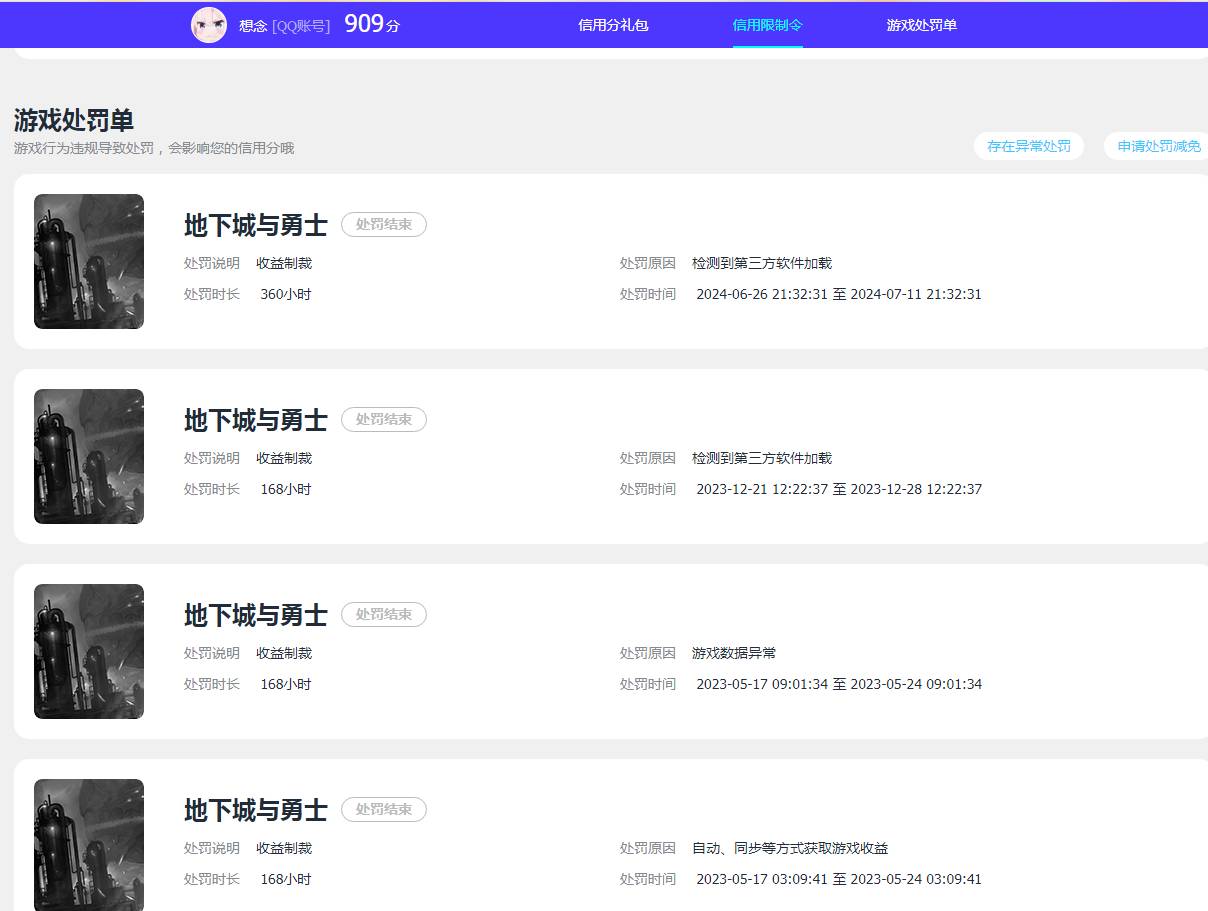The height and width of the screenshot is (911, 1208).
Task: Open game thumbnail of the 2023-12-21 penalty card
Action: pos(89,456)
